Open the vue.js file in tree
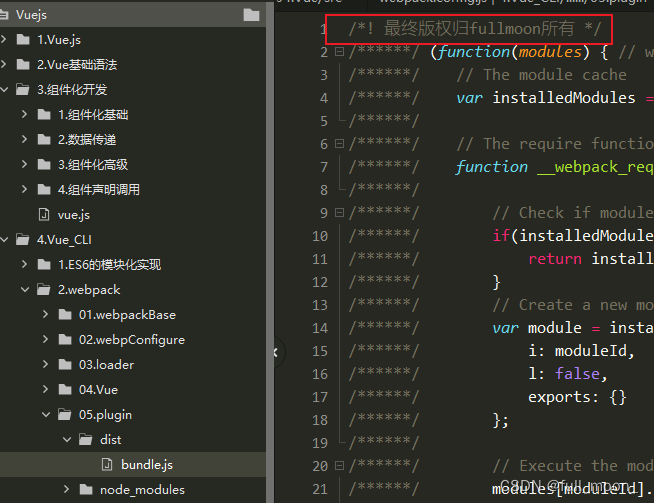 [x=73, y=215]
